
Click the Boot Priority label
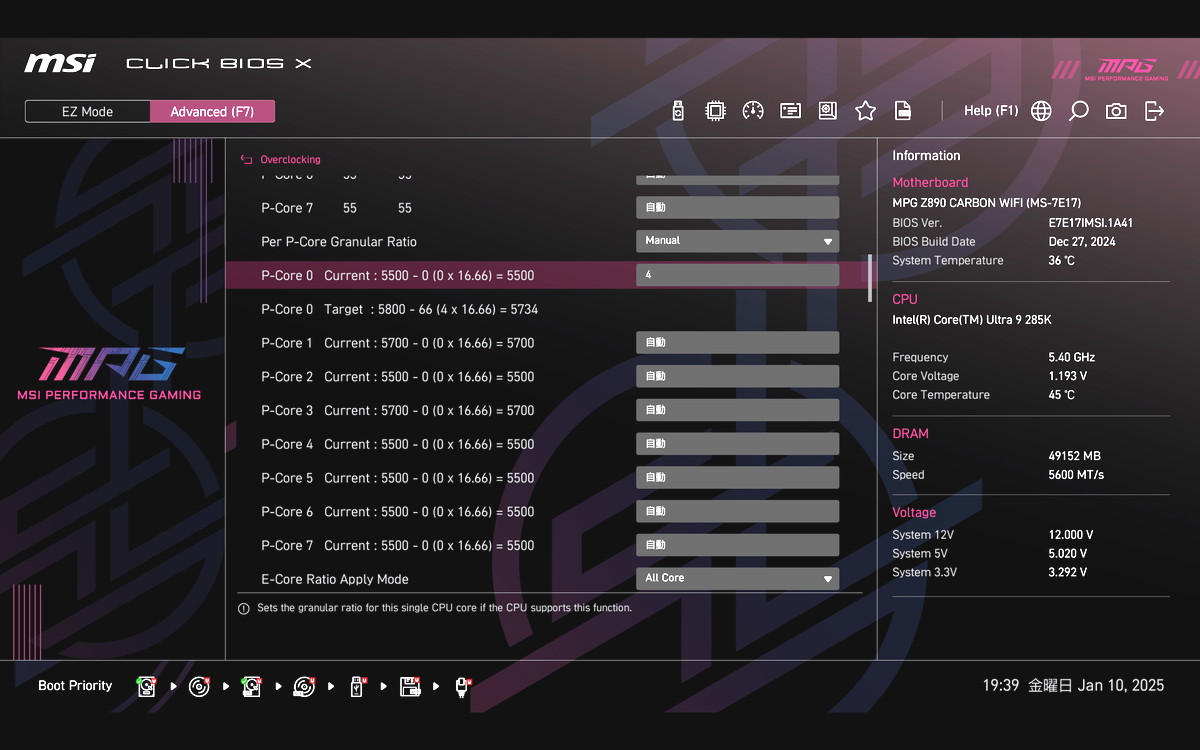[x=75, y=686]
